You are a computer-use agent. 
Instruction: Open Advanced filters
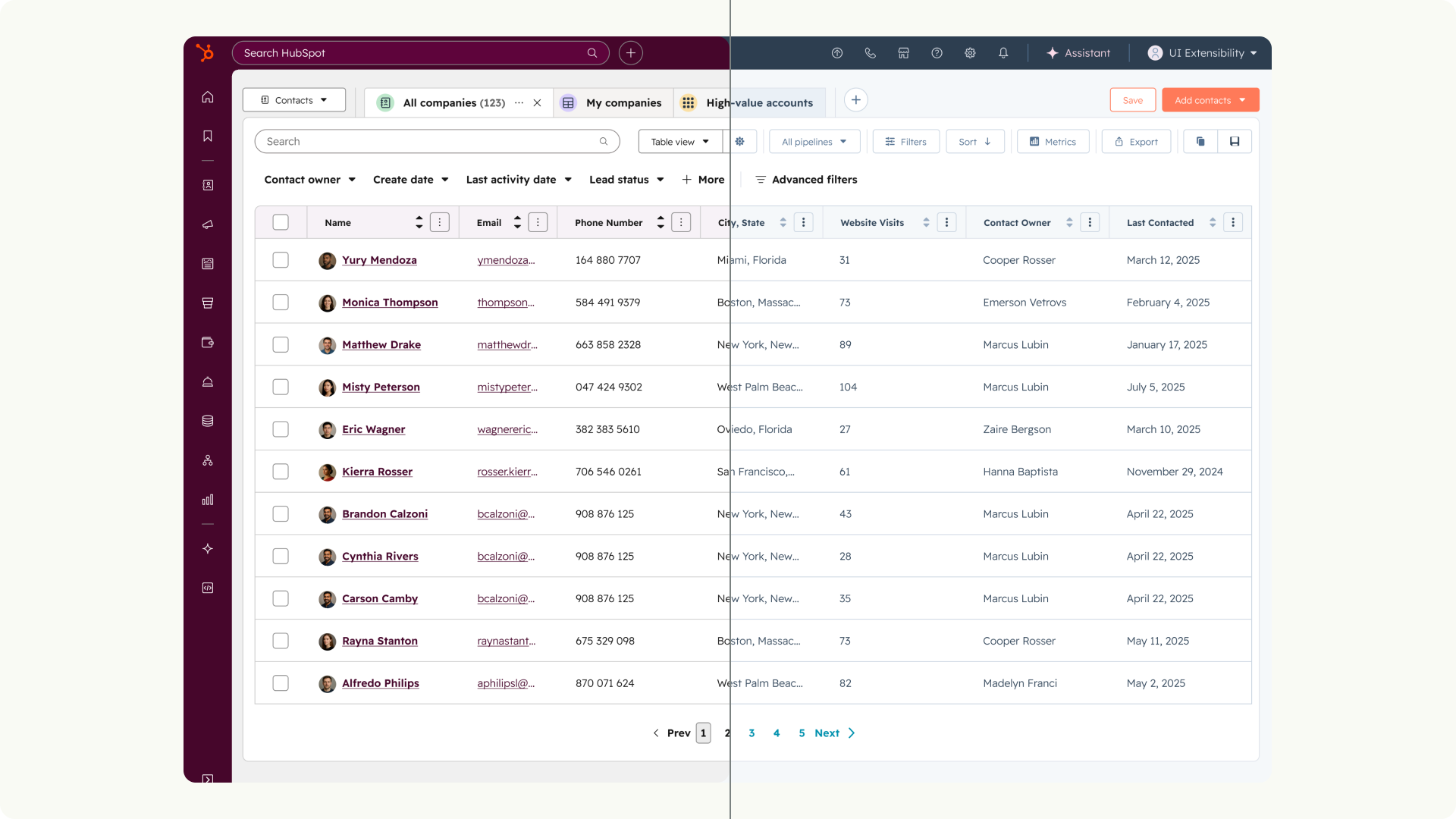click(x=807, y=180)
